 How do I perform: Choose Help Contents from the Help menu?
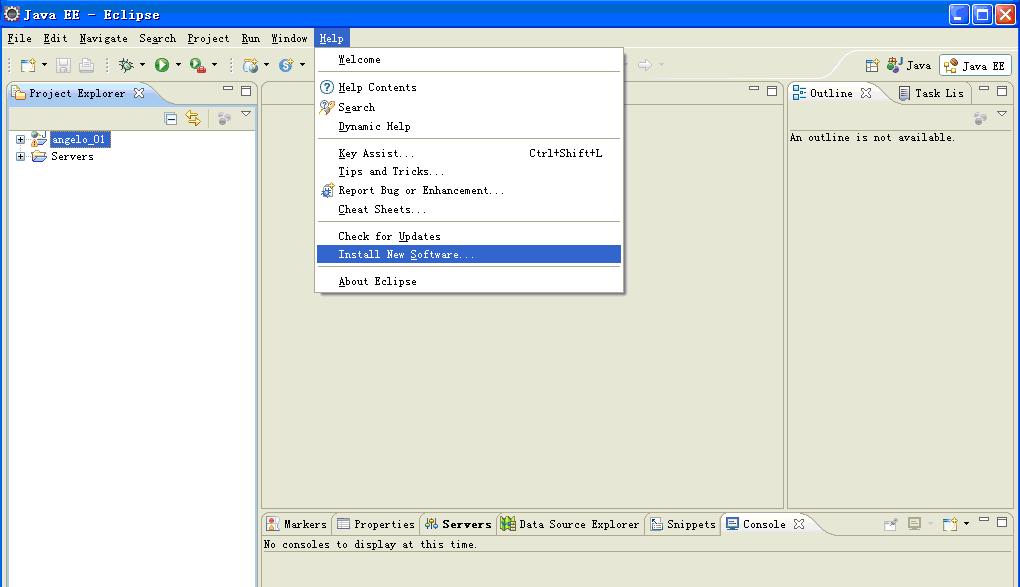pos(469,87)
